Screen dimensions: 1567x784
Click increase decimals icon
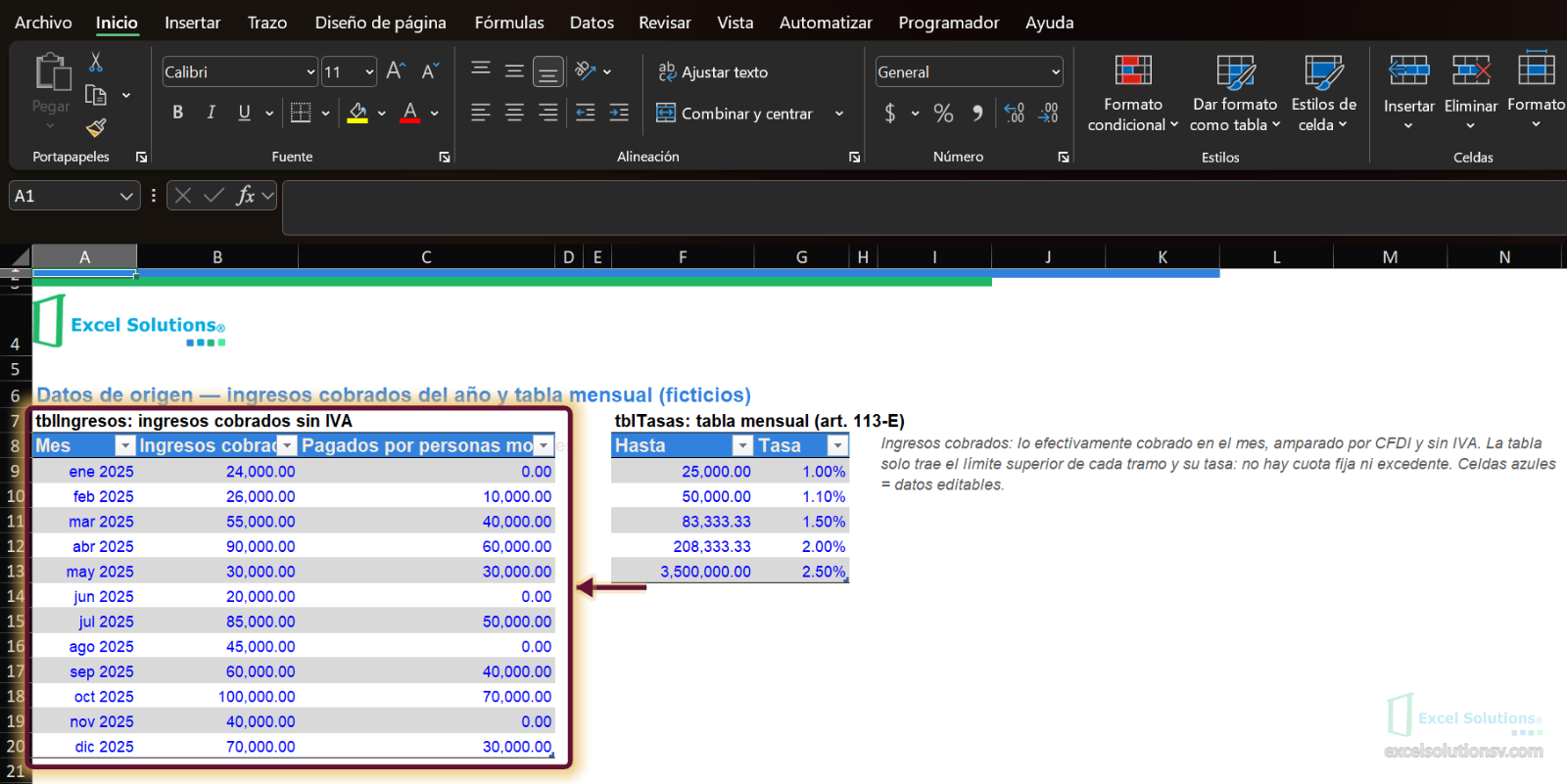(1015, 114)
